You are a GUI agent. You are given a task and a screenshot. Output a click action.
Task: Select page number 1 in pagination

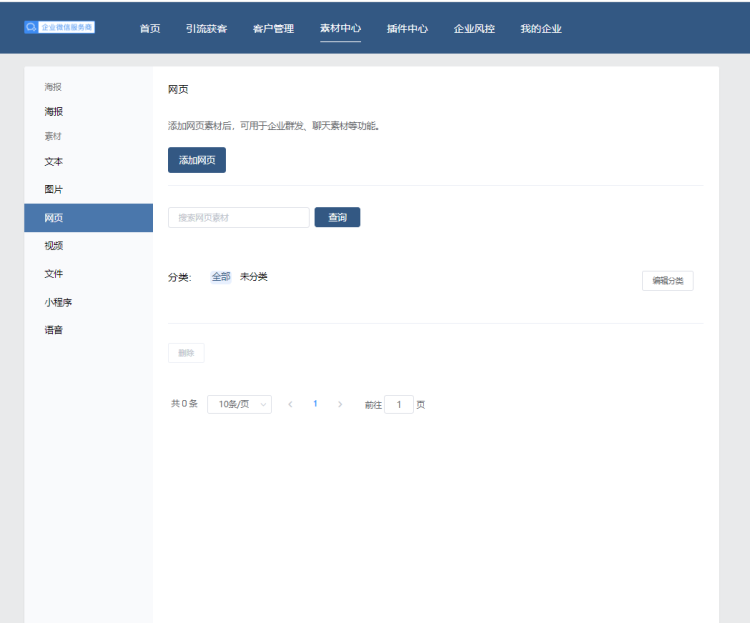pos(315,404)
